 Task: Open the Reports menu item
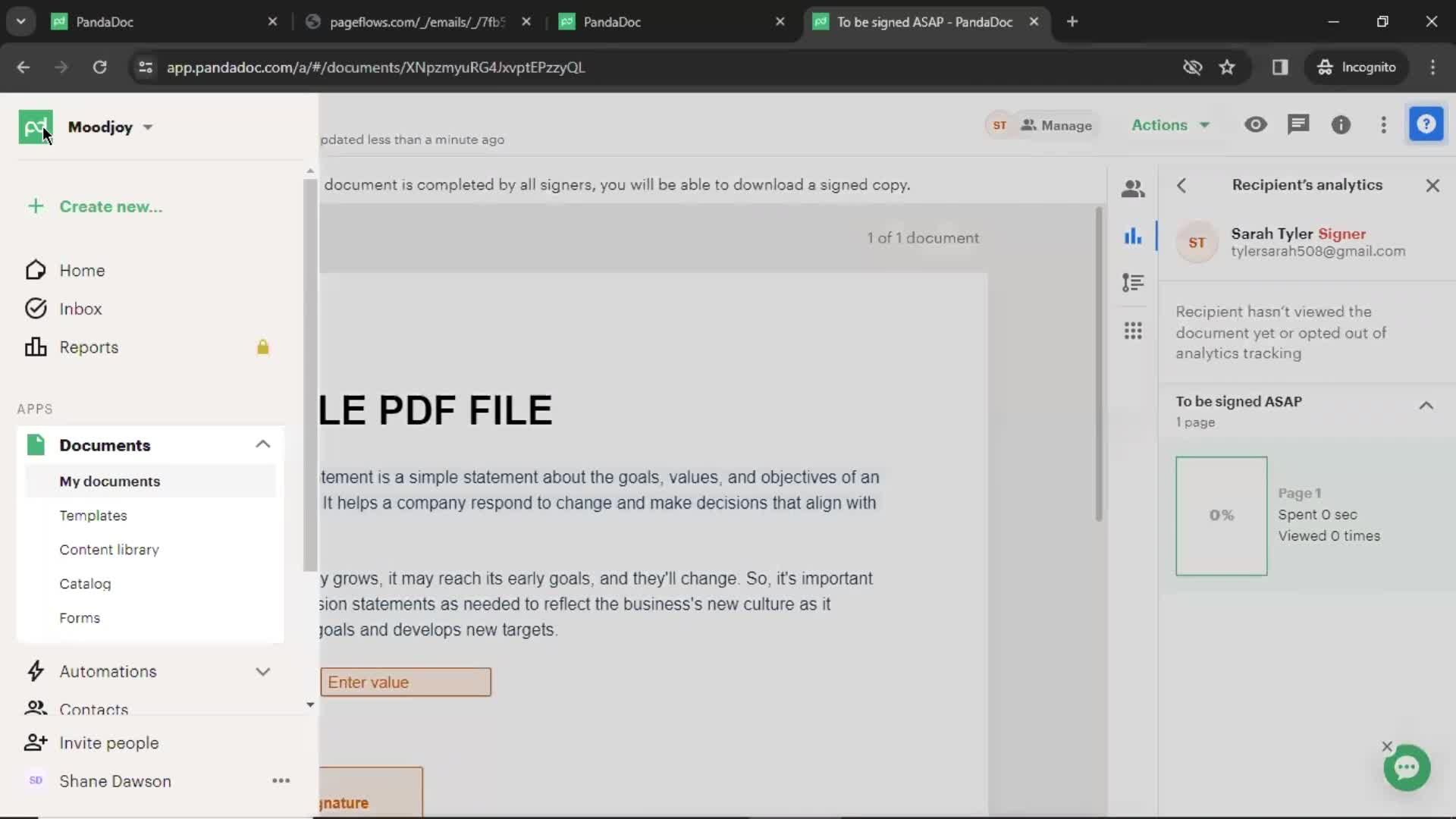88,347
